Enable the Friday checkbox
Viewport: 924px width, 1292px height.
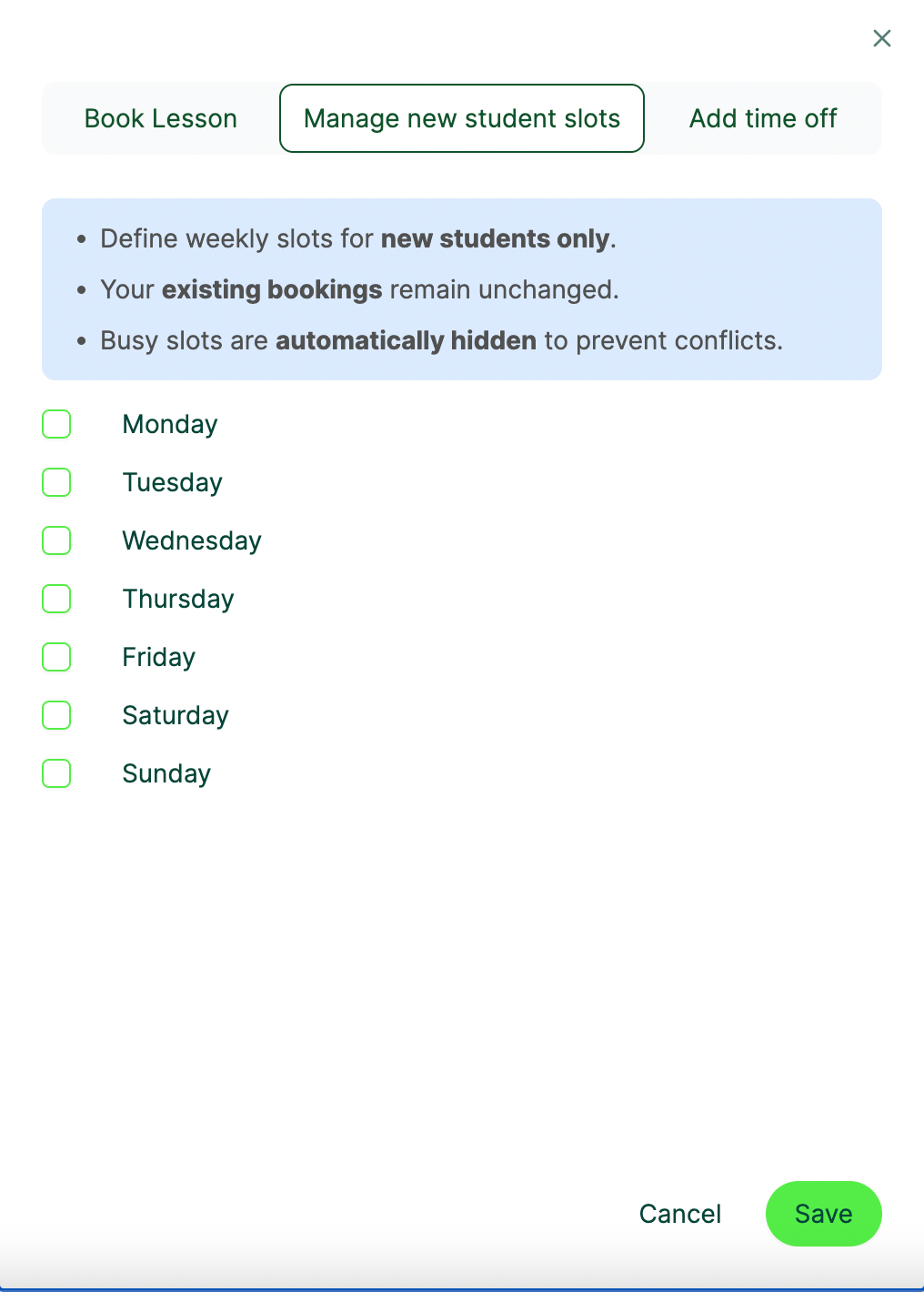point(56,657)
